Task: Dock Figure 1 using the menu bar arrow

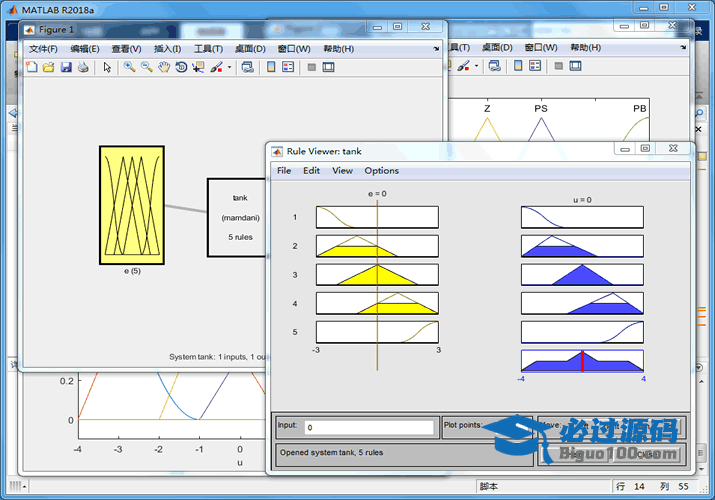Action: tap(436, 48)
